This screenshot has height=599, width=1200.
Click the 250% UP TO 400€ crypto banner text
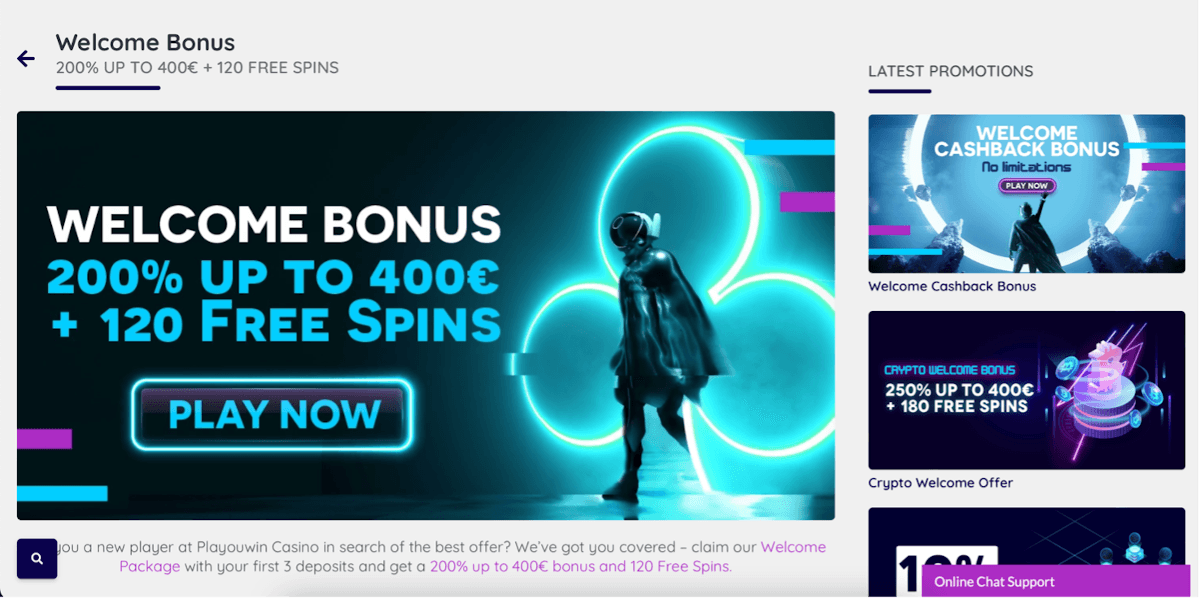tap(959, 390)
